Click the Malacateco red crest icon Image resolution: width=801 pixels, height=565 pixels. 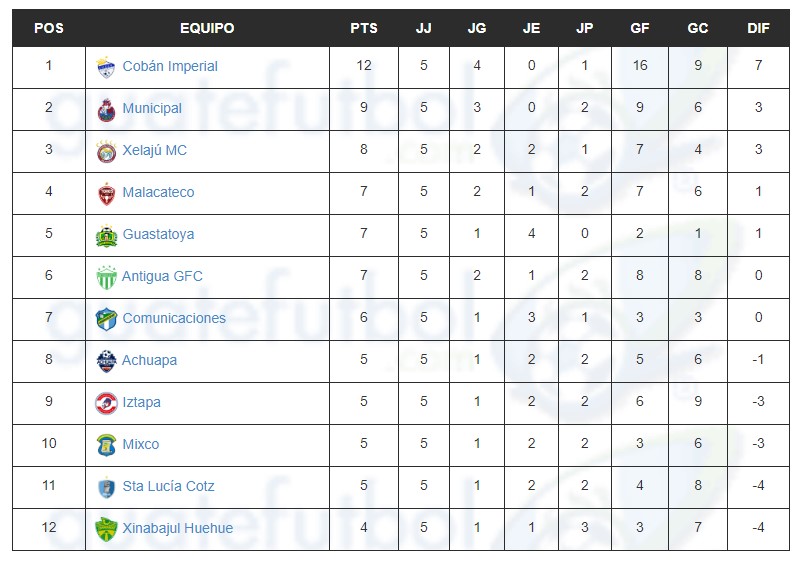point(106,194)
